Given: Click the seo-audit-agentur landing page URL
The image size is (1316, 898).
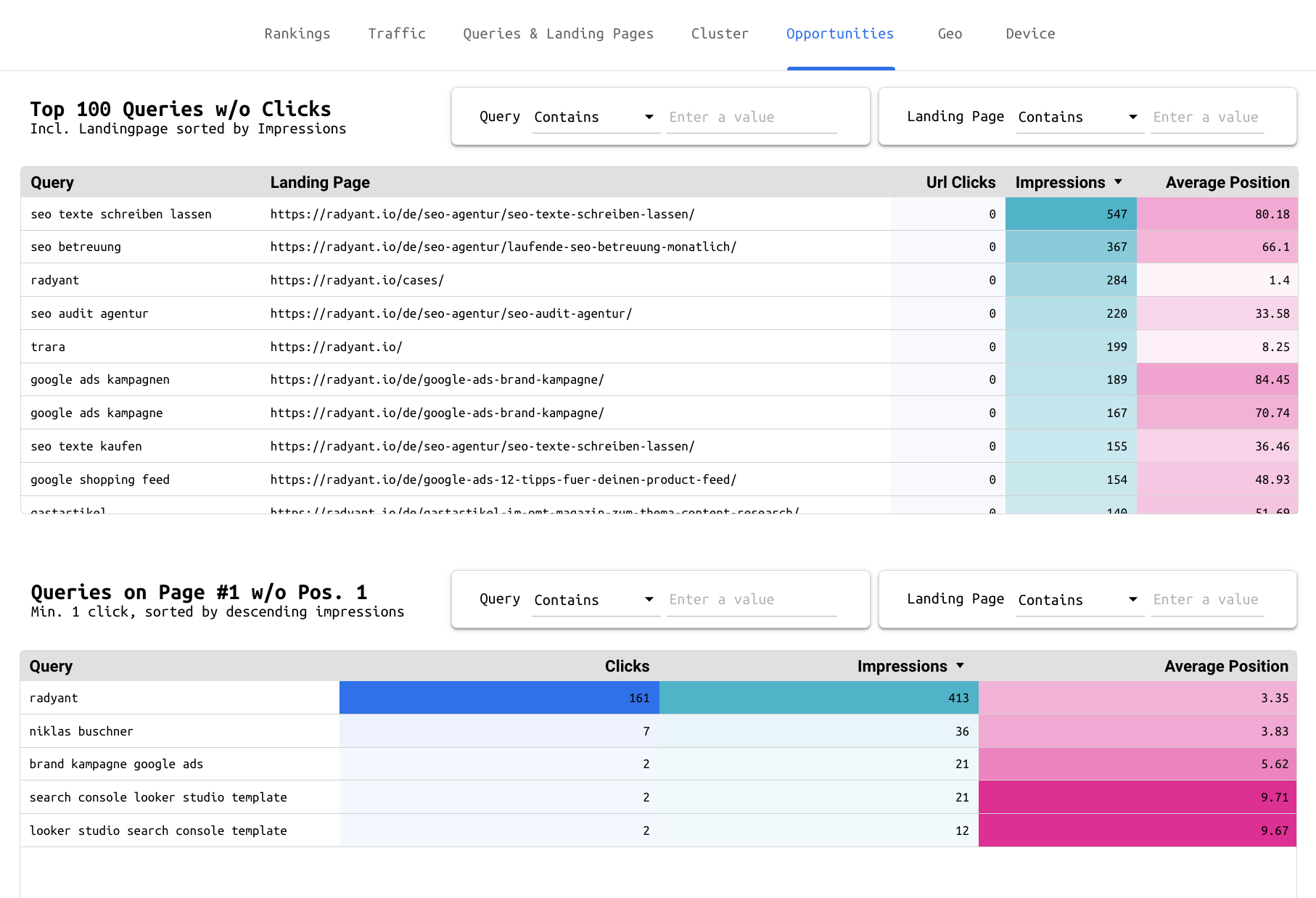Looking at the screenshot, I should [451, 313].
